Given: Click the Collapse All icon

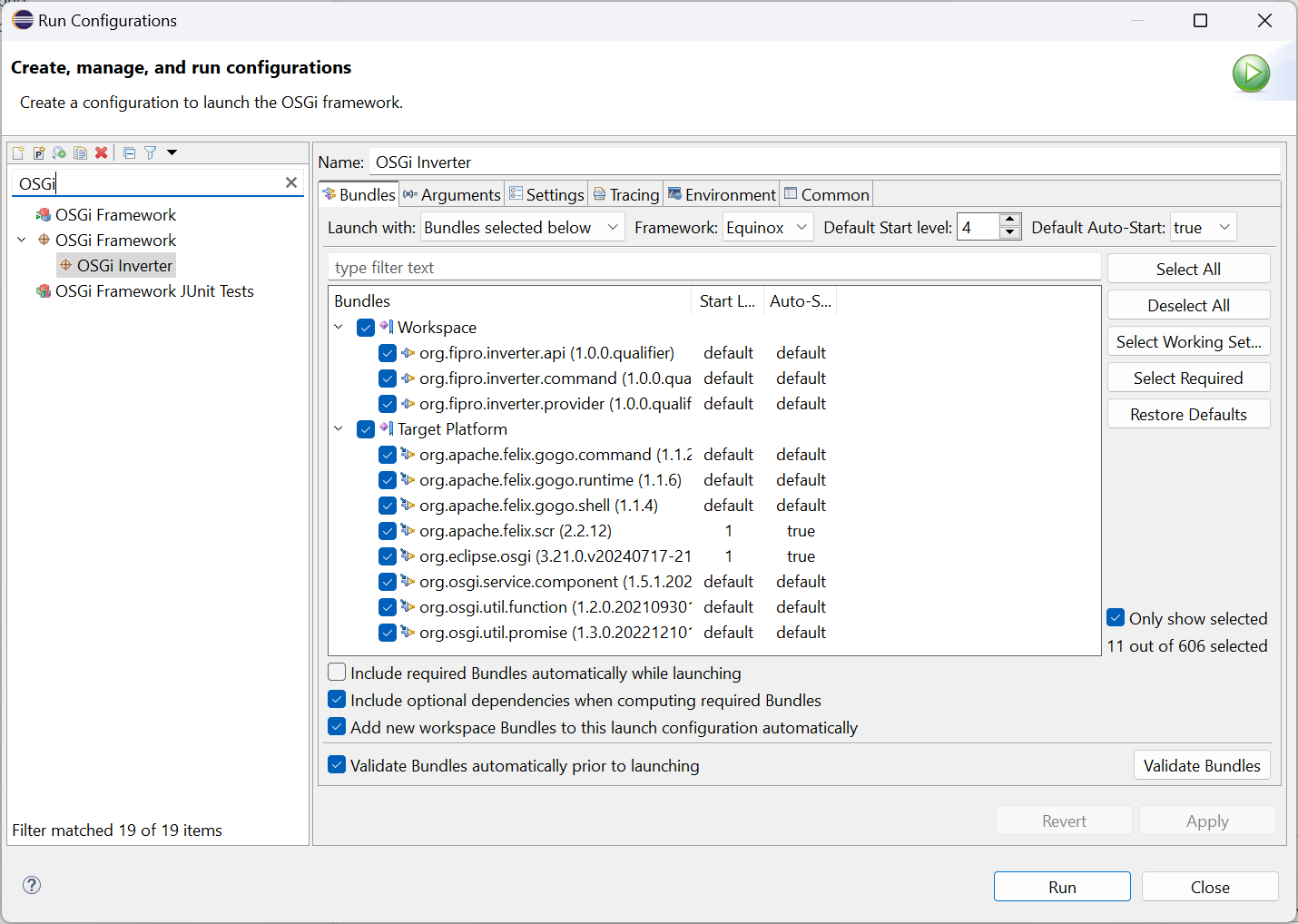Looking at the screenshot, I should click(130, 152).
